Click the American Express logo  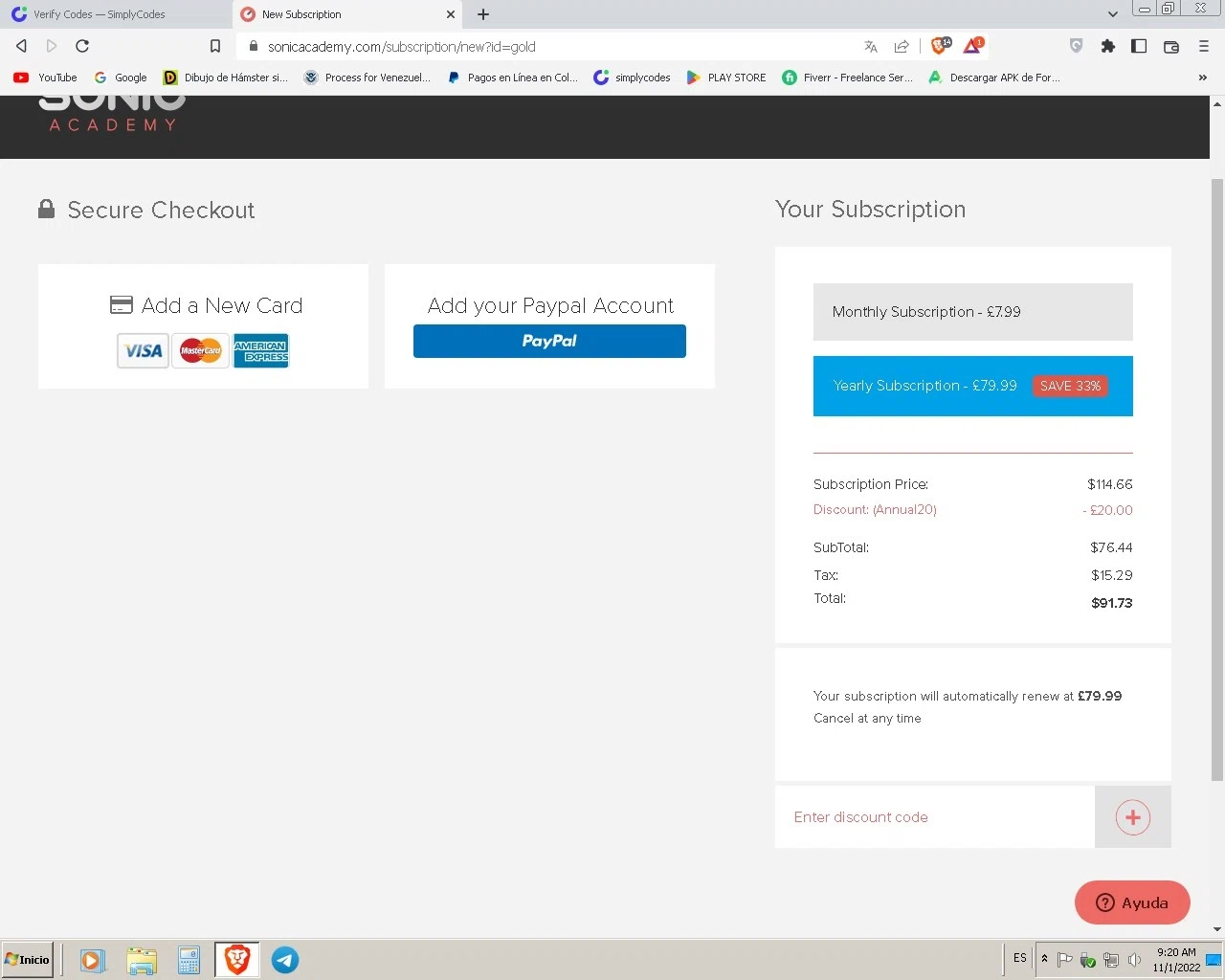pos(261,351)
